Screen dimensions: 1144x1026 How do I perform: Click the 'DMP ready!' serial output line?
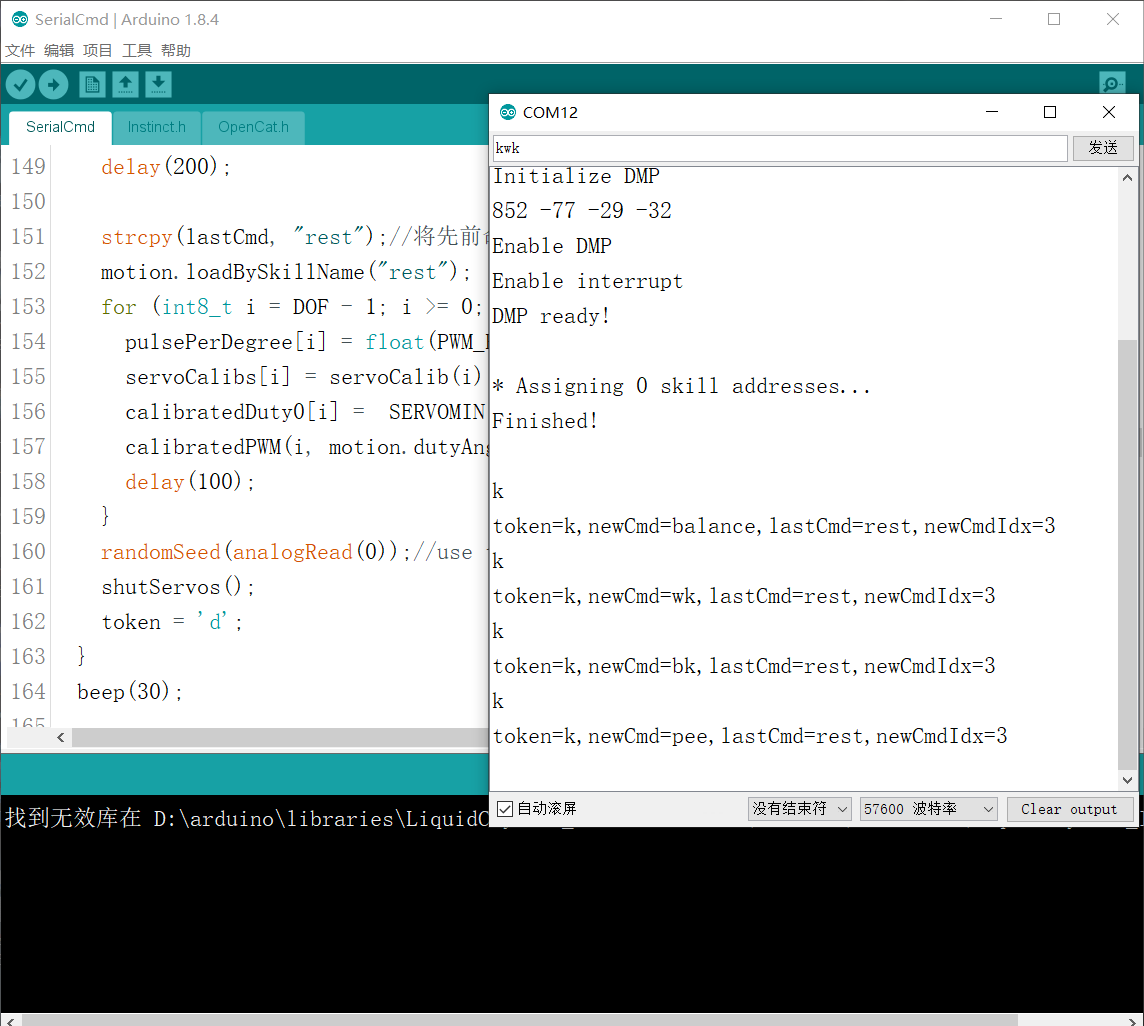[551, 316]
